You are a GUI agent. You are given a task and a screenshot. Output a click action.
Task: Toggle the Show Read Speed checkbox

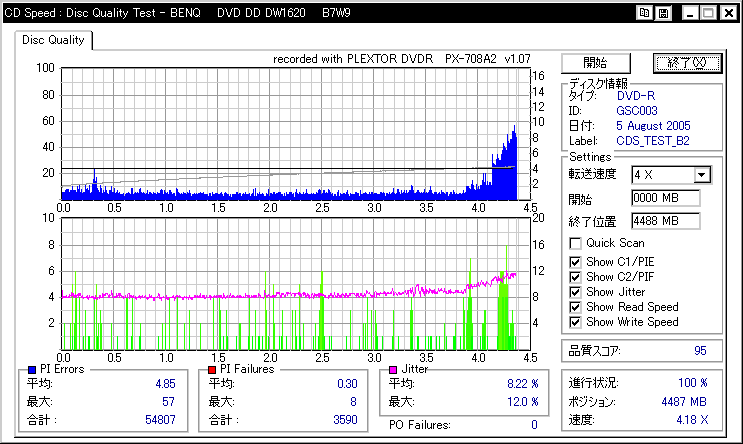coord(575,308)
